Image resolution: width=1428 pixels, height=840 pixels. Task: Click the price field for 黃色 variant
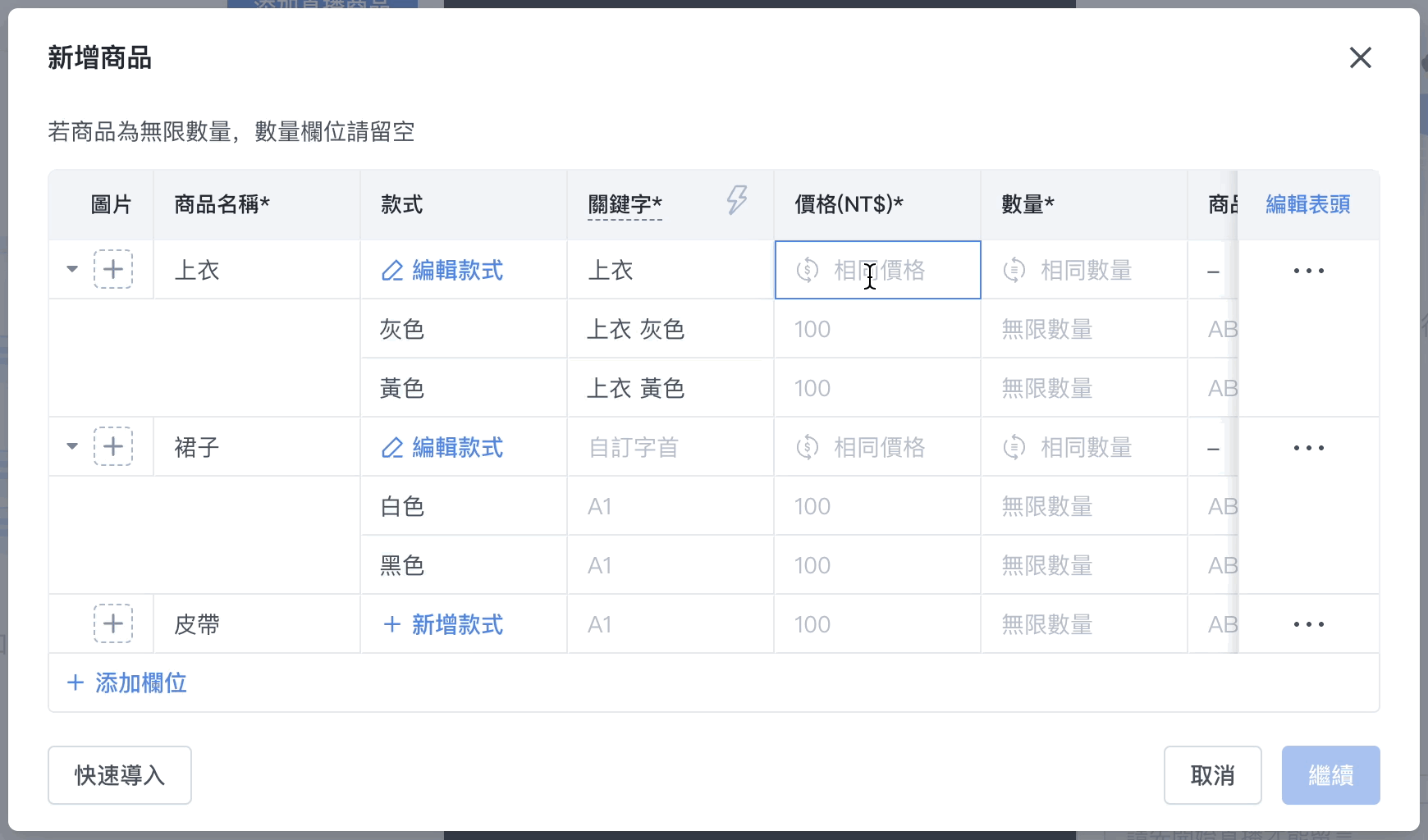pyautogui.click(x=877, y=388)
